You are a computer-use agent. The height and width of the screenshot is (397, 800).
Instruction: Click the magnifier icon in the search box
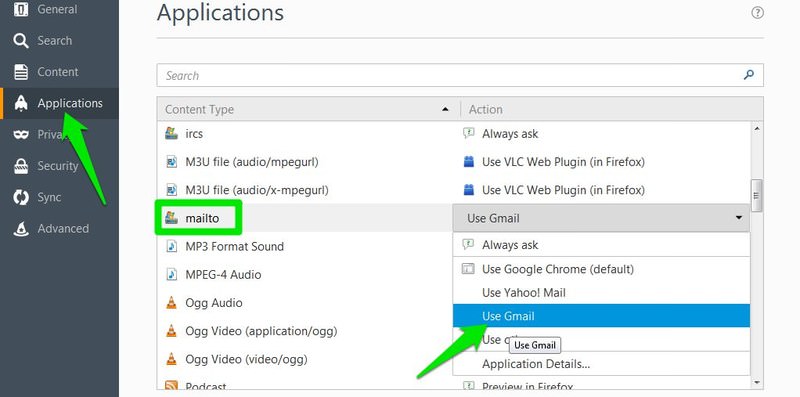tap(748, 75)
